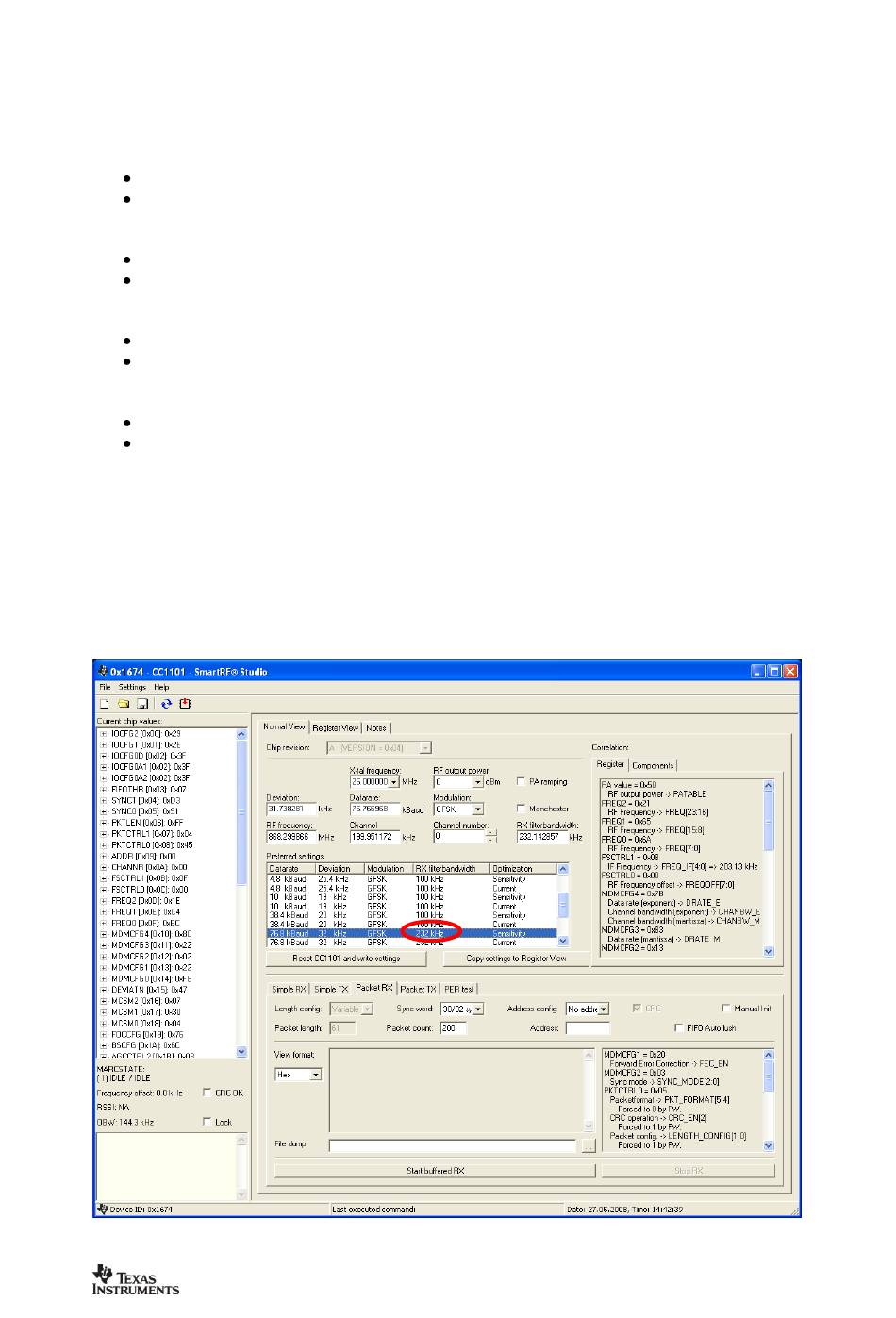Click the File dump path field
Viewport: 896px width, 1318px height.
click(452, 1145)
